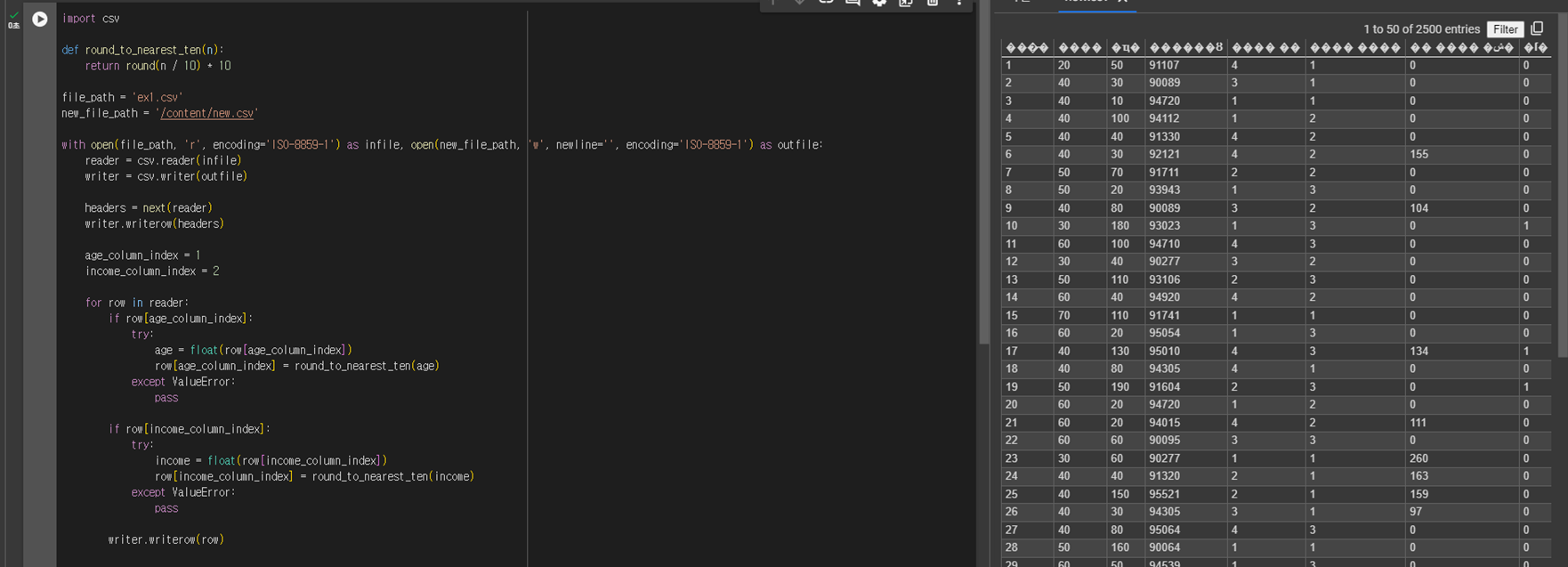Select table cell with value 104

tap(1462, 207)
